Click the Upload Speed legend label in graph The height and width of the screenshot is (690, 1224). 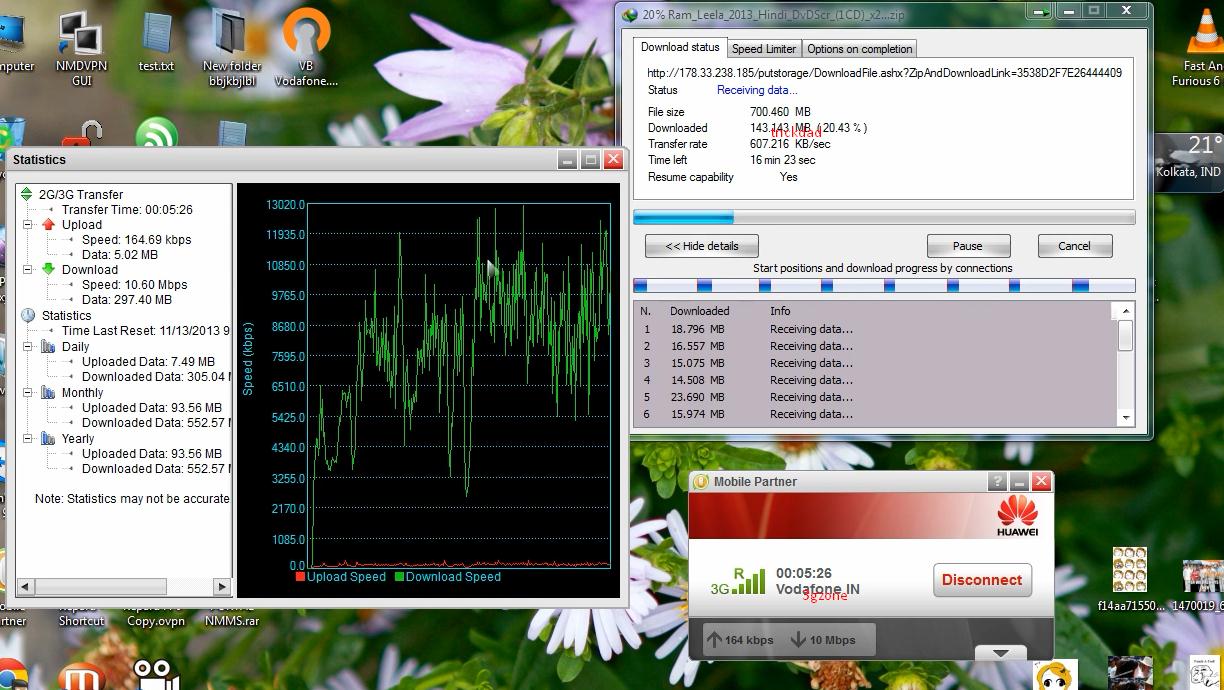point(346,577)
